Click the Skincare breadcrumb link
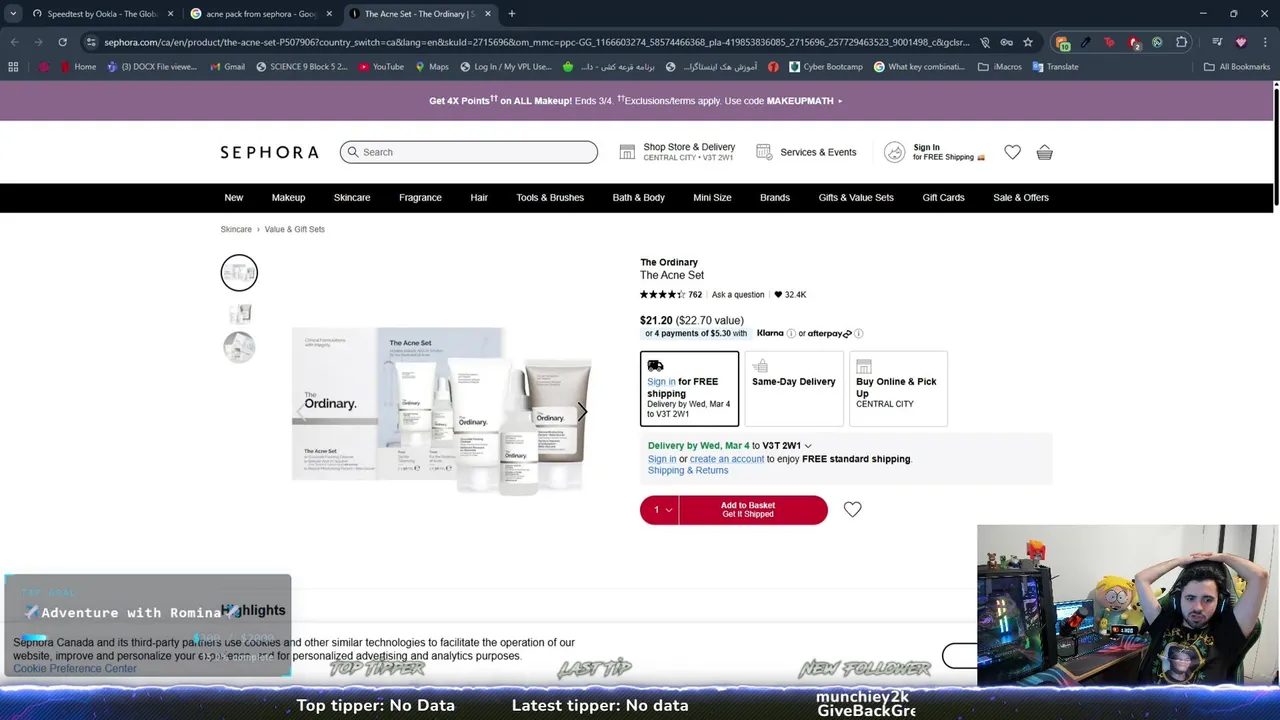 [x=236, y=229]
